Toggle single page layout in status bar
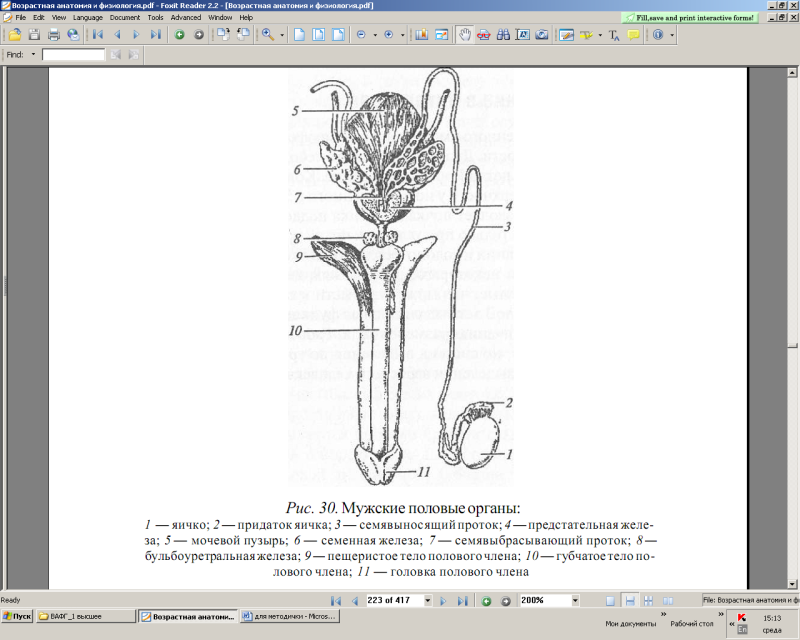 610,600
